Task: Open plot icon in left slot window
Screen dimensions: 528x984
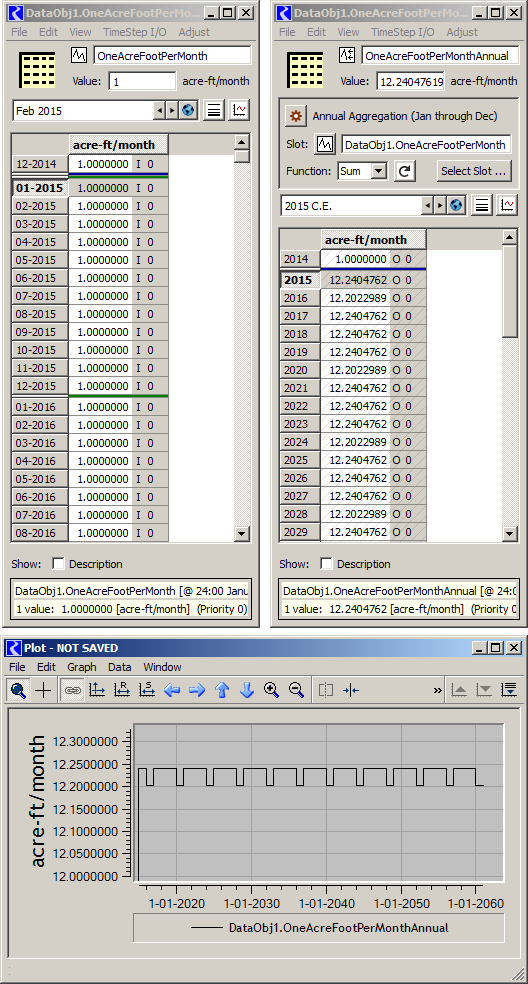Action: point(239,110)
